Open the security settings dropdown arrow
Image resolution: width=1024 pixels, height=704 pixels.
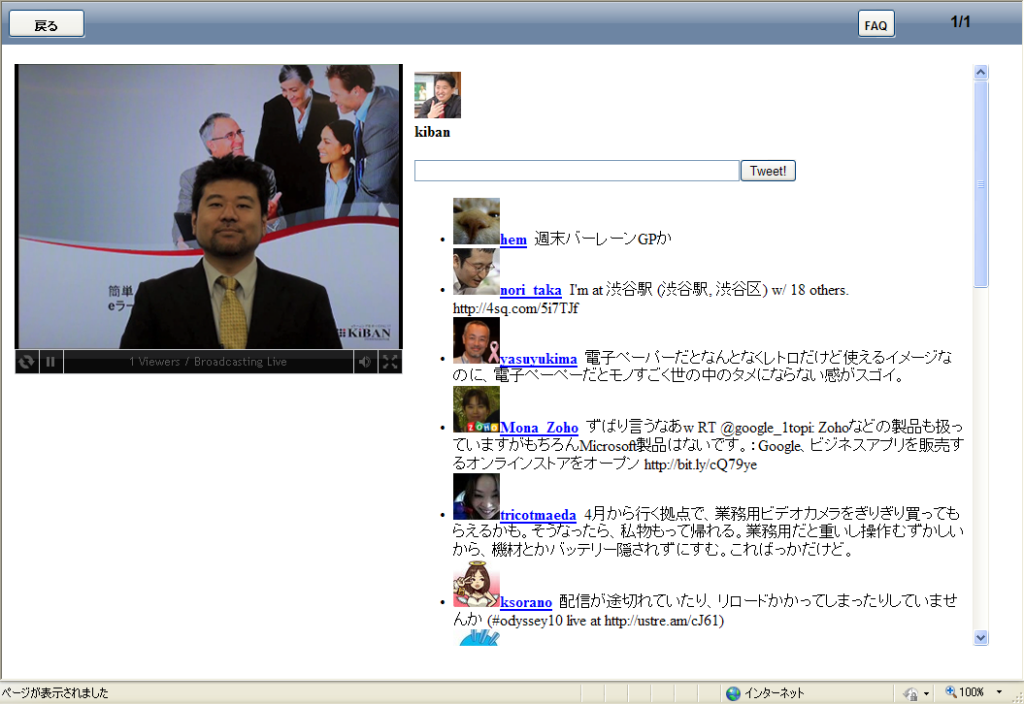coord(926,691)
